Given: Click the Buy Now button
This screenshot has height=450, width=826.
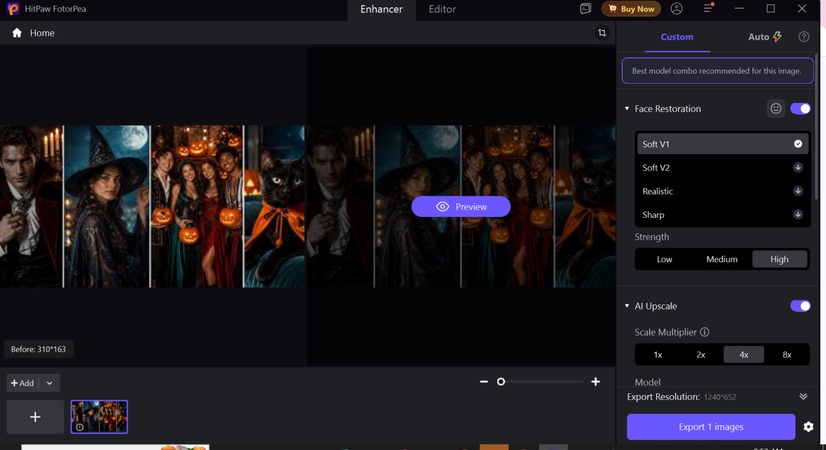Looking at the screenshot, I should [631, 9].
